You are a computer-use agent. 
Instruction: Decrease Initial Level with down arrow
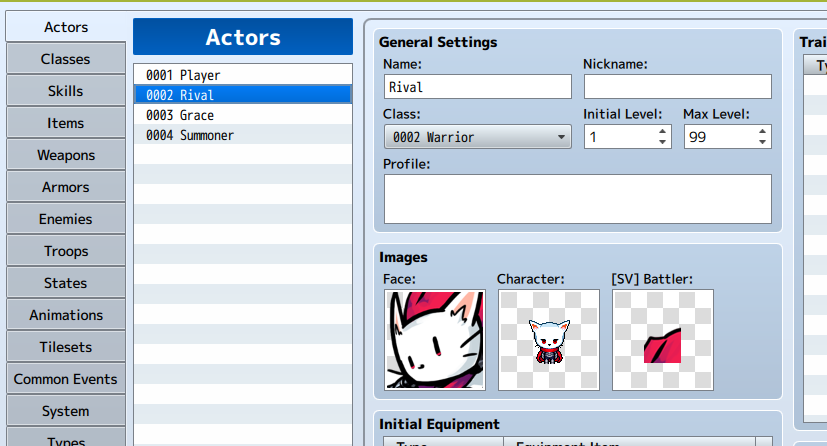coord(662,142)
